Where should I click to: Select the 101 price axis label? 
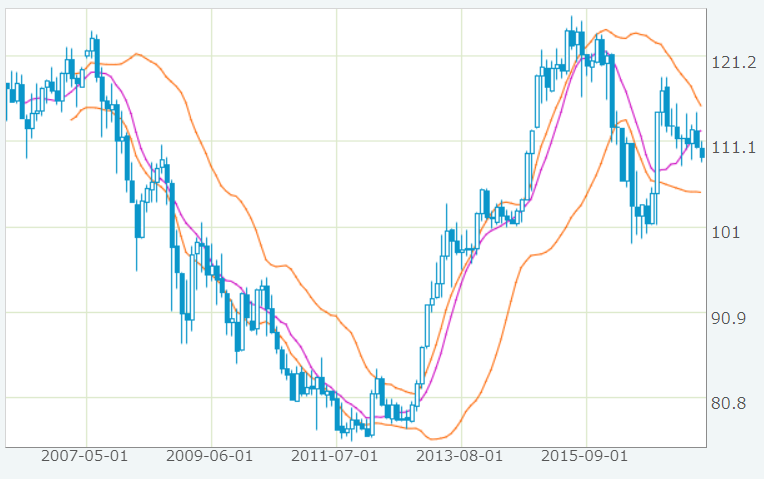click(726, 232)
